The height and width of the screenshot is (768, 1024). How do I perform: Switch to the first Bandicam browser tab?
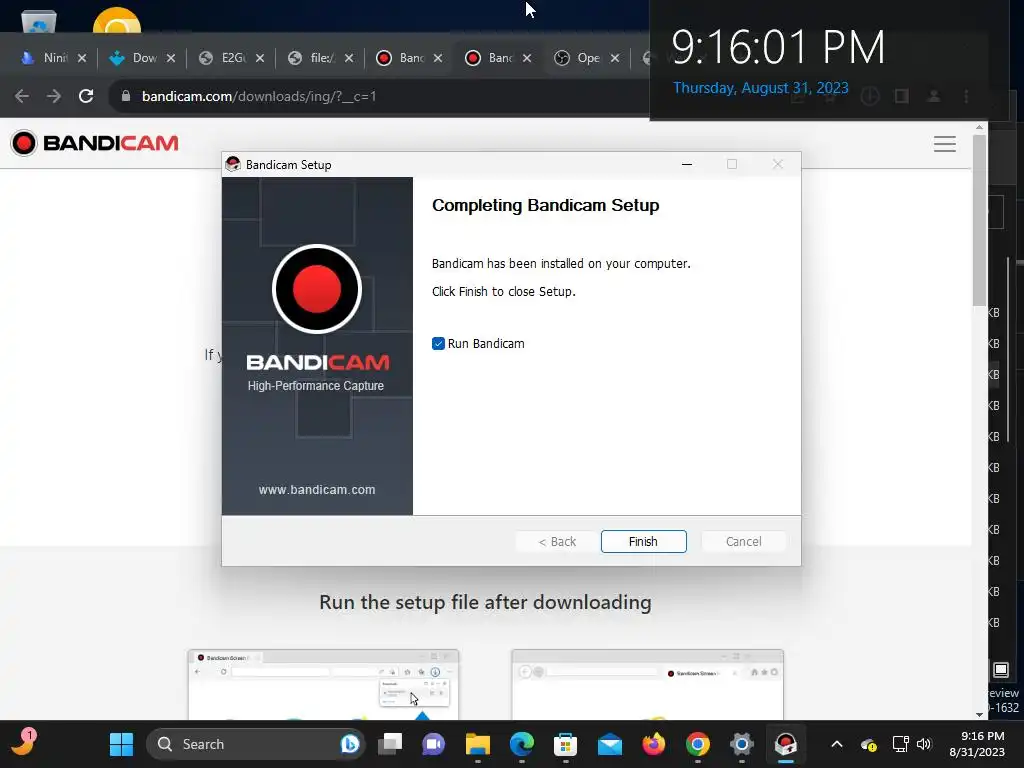tap(408, 58)
